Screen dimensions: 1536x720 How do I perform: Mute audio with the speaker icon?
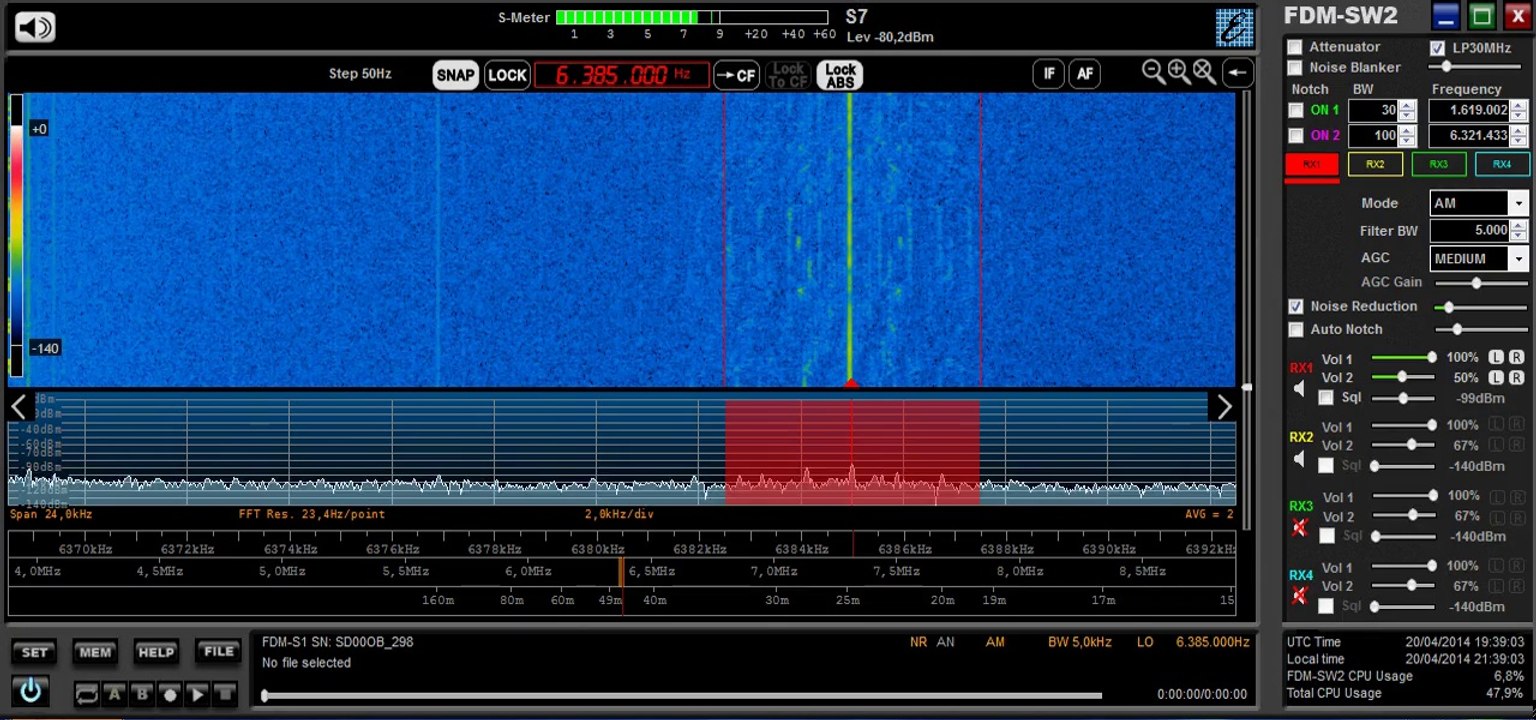[35, 26]
